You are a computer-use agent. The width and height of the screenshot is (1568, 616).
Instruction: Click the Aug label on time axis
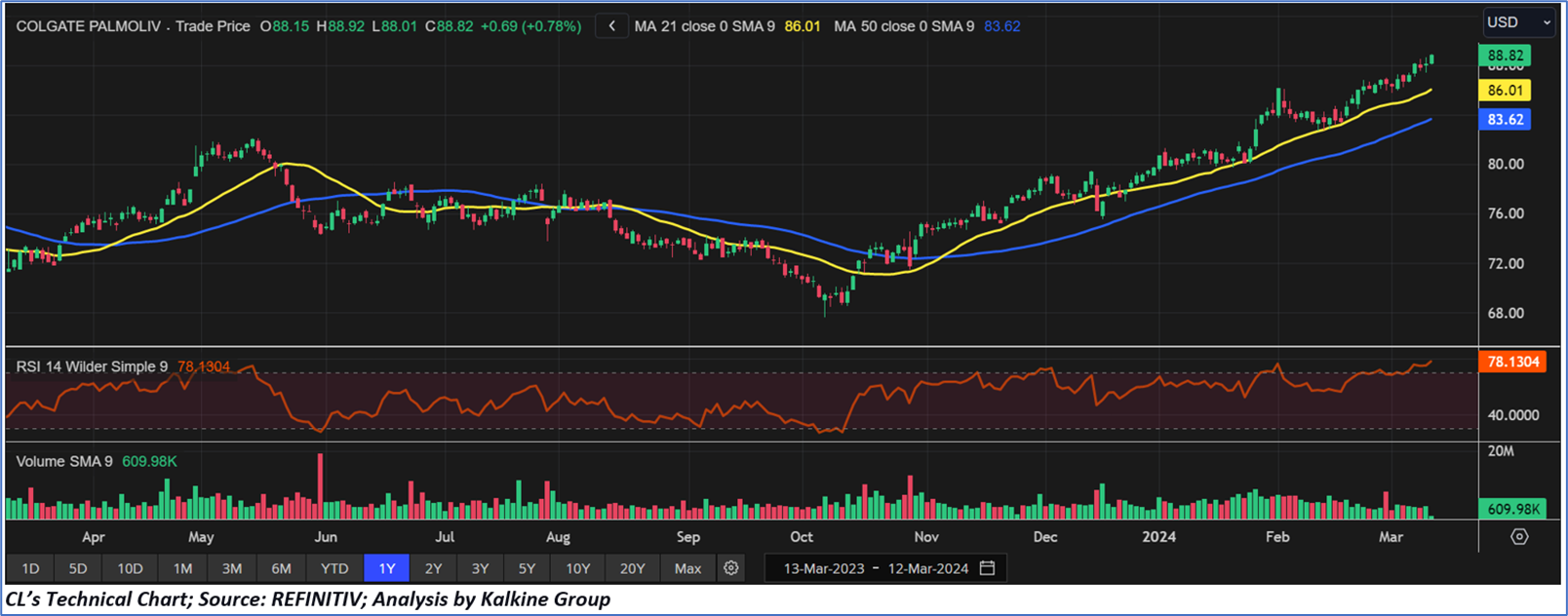coord(558,537)
